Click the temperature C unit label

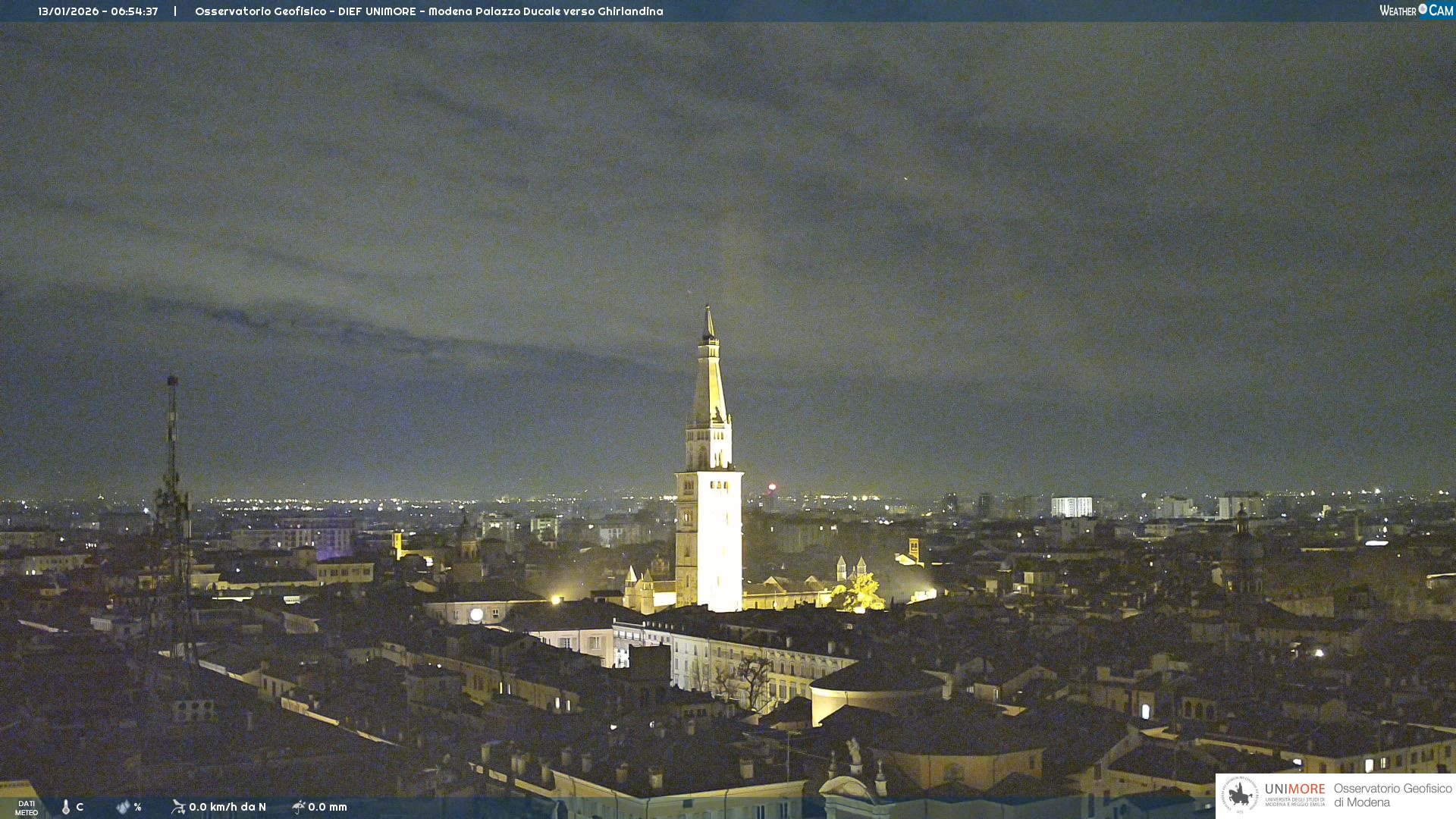[80, 807]
